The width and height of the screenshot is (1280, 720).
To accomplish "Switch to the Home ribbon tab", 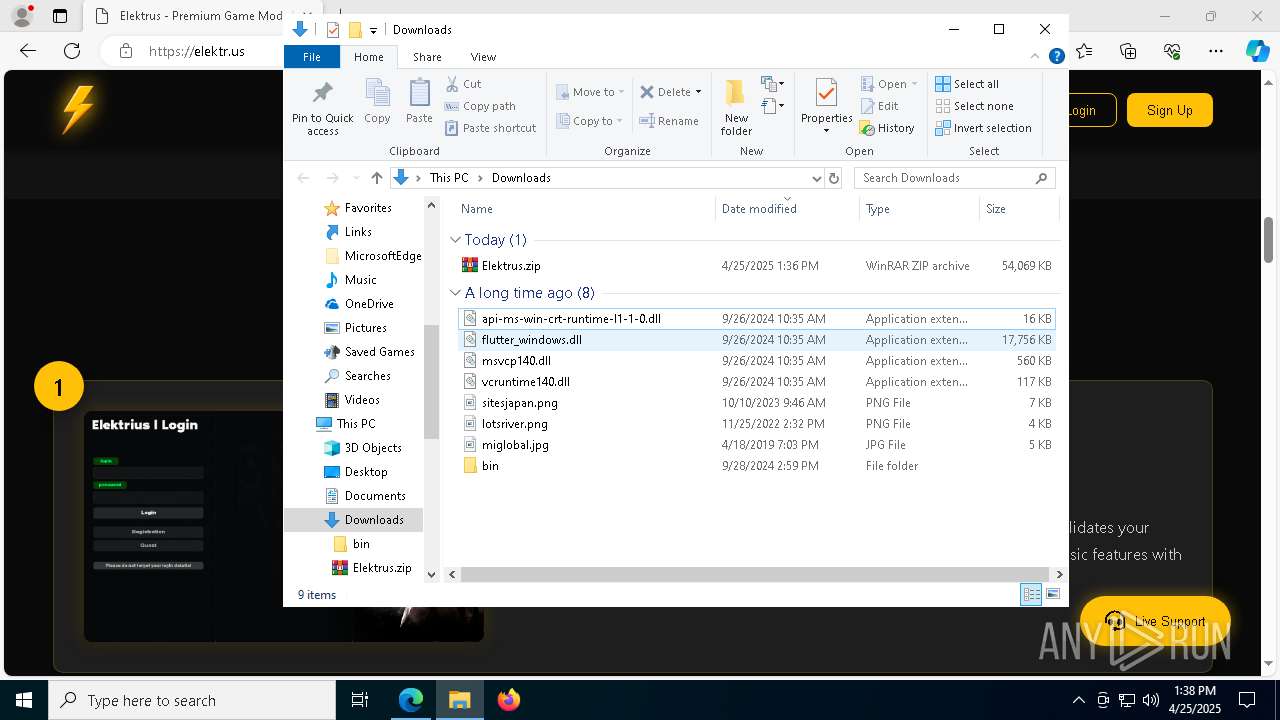I will coord(369,57).
